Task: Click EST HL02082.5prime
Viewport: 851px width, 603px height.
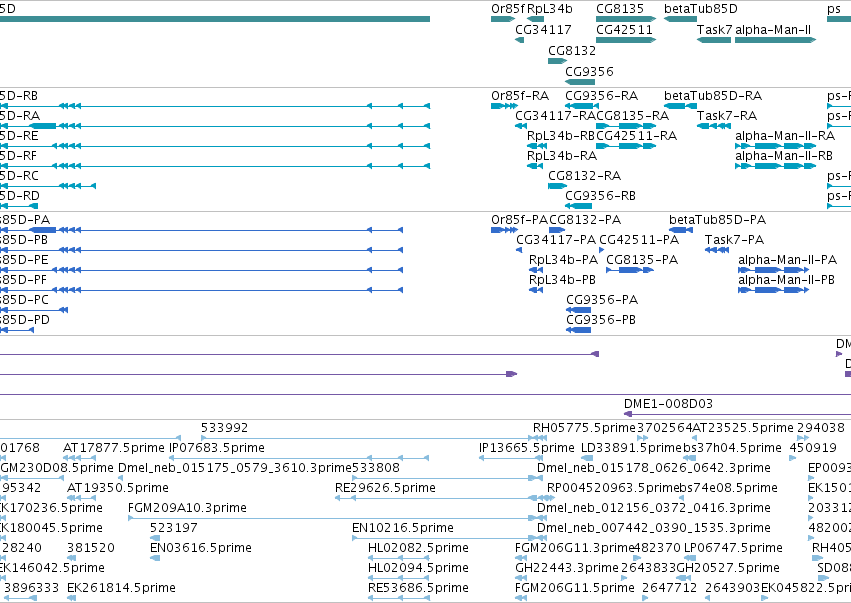Action: pyautogui.click(x=418, y=548)
